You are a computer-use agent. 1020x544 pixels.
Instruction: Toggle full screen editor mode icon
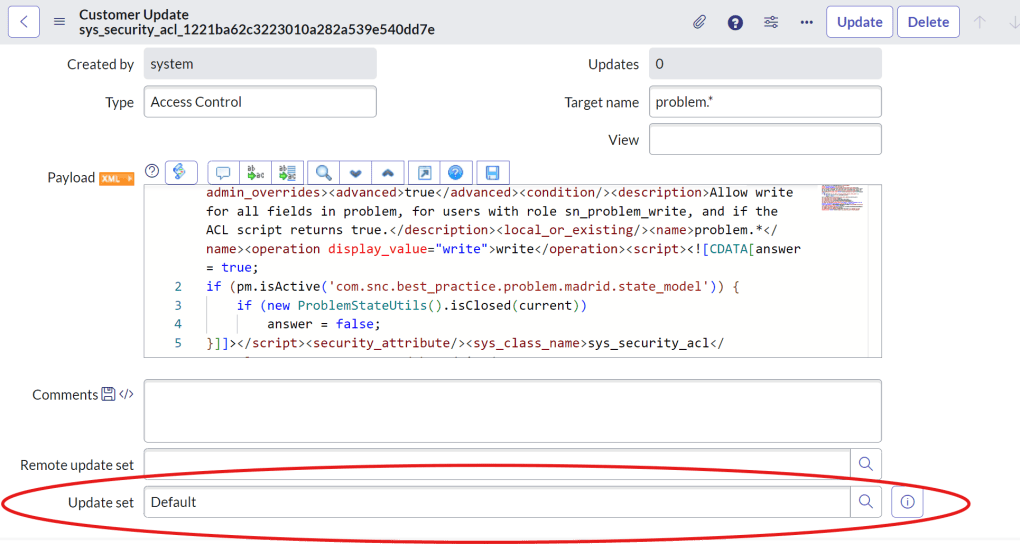pyautogui.click(x=424, y=172)
